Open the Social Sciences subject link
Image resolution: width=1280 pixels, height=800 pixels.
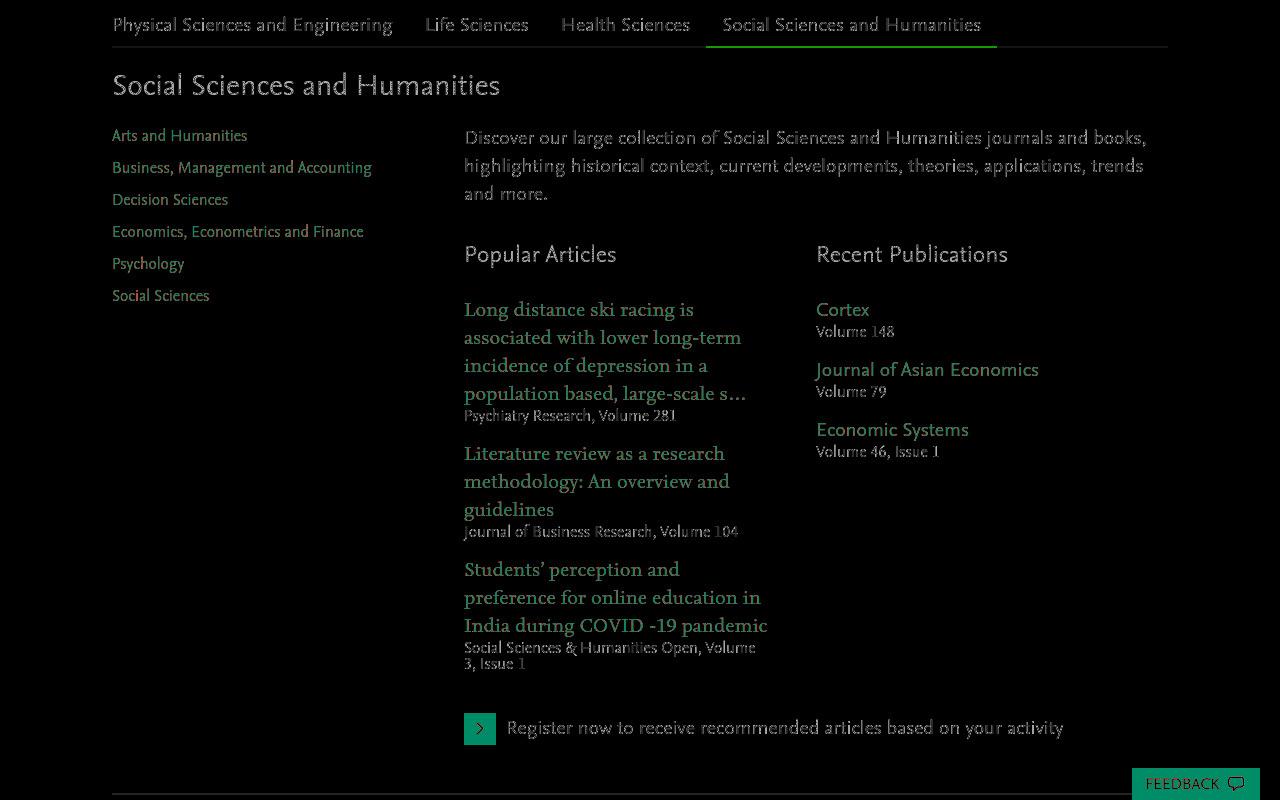(x=160, y=296)
